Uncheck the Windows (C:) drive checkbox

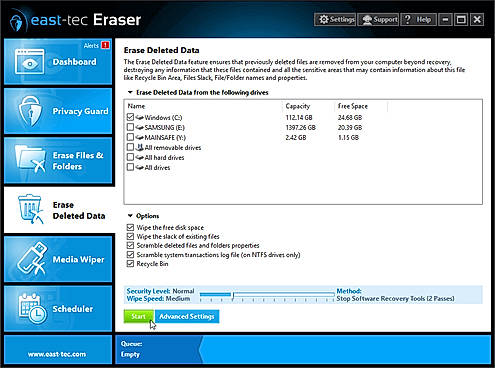[x=130, y=117]
